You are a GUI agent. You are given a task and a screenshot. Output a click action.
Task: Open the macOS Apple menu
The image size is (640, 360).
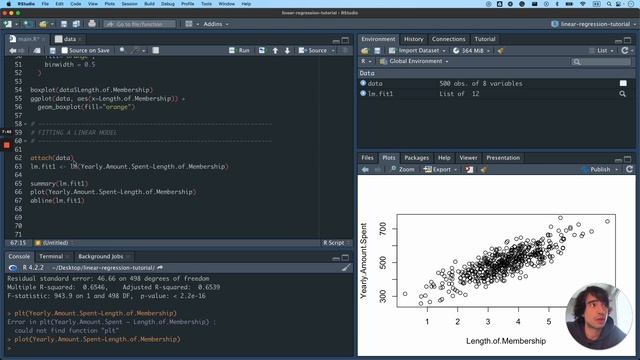coord(8,4)
